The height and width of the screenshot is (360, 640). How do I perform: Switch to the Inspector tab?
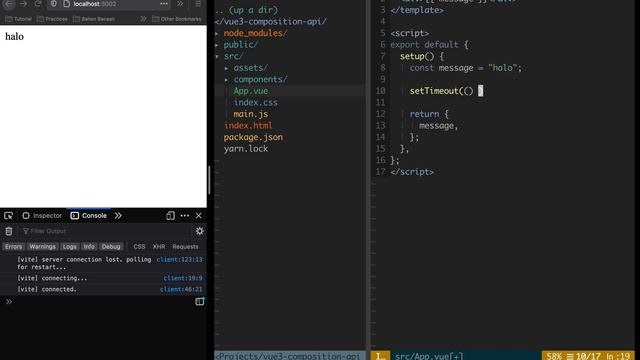[42, 216]
